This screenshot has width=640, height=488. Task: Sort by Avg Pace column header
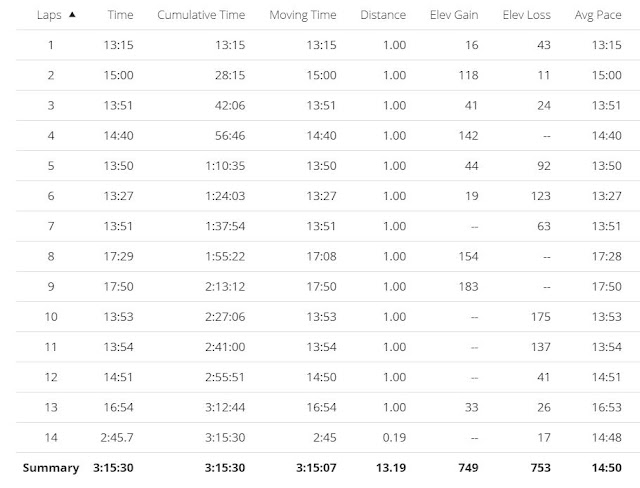point(598,15)
